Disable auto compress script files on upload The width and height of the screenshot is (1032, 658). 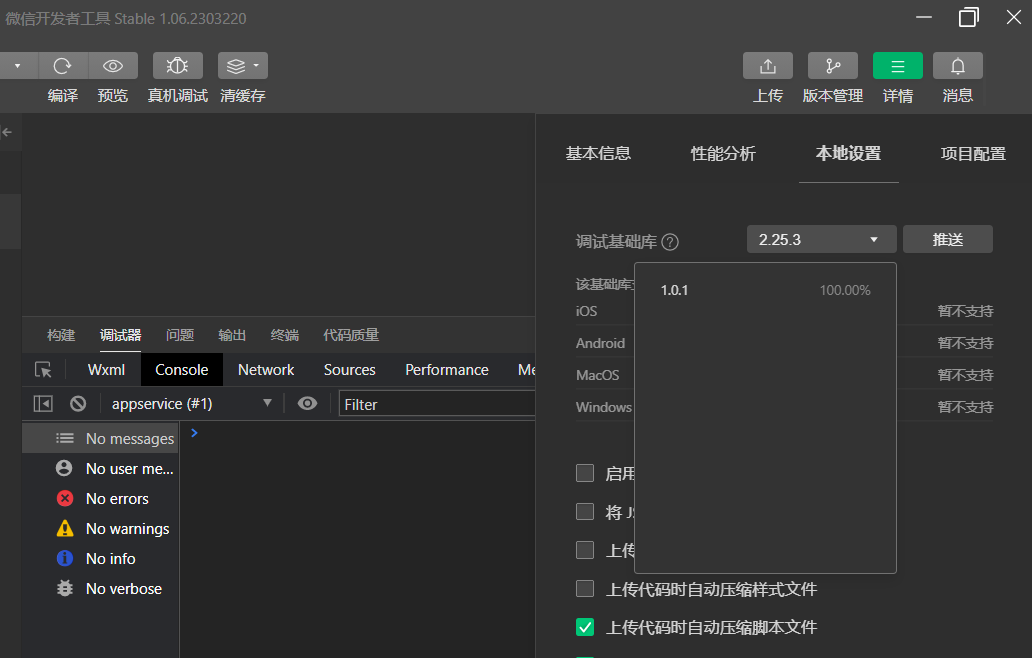[585, 626]
